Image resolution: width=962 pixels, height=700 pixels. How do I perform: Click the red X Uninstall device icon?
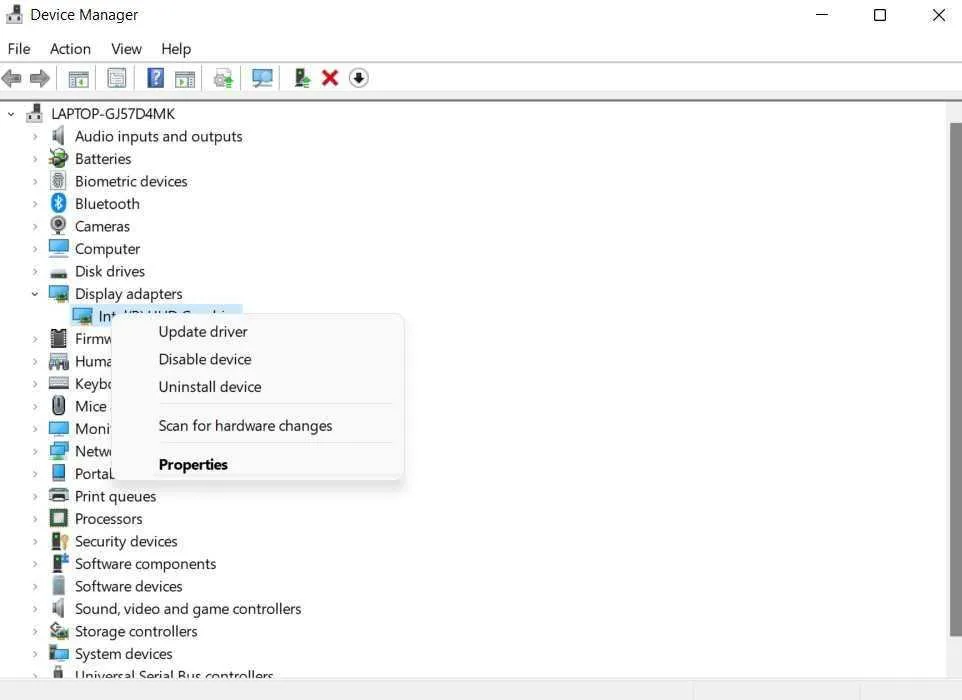330,78
